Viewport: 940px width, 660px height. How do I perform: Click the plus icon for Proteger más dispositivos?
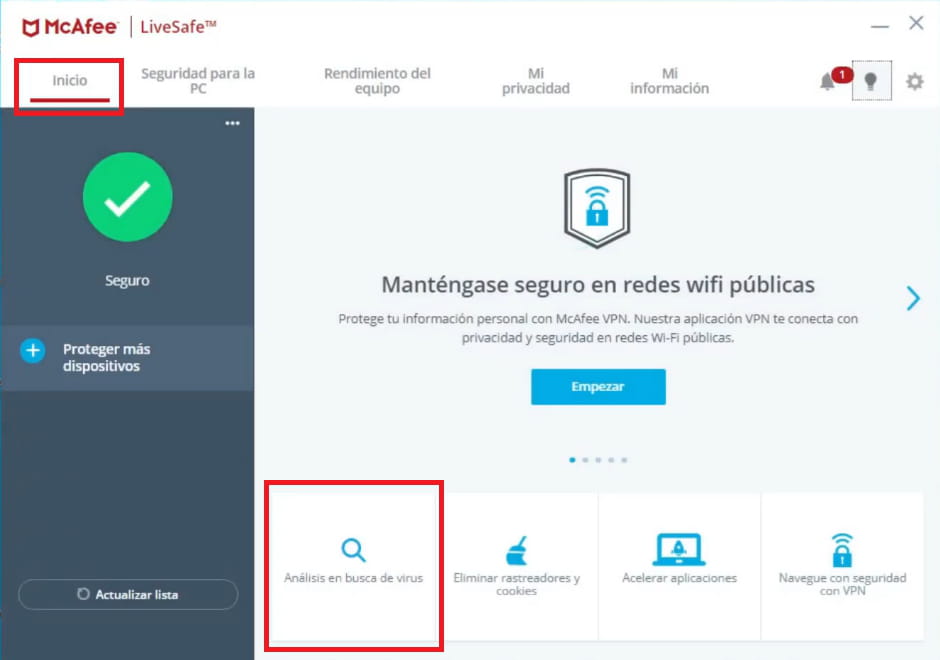click(33, 351)
